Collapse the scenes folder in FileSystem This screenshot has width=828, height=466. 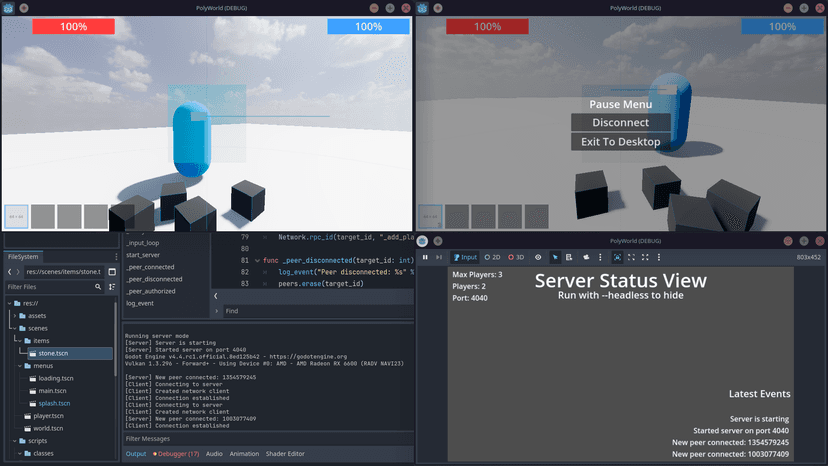[x=14, y=328]
